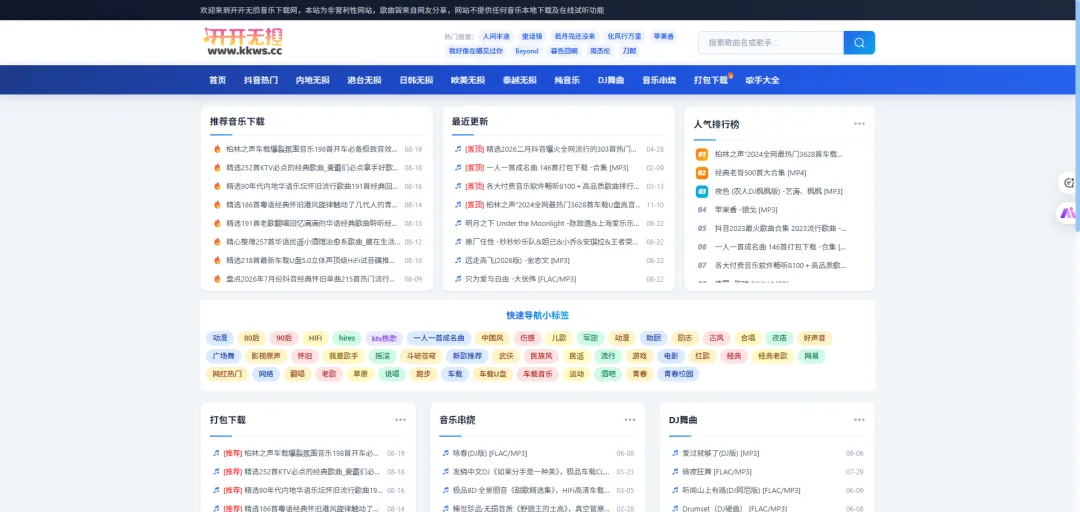
Task: Select hot search tag 刀郎
Action: 629,51
